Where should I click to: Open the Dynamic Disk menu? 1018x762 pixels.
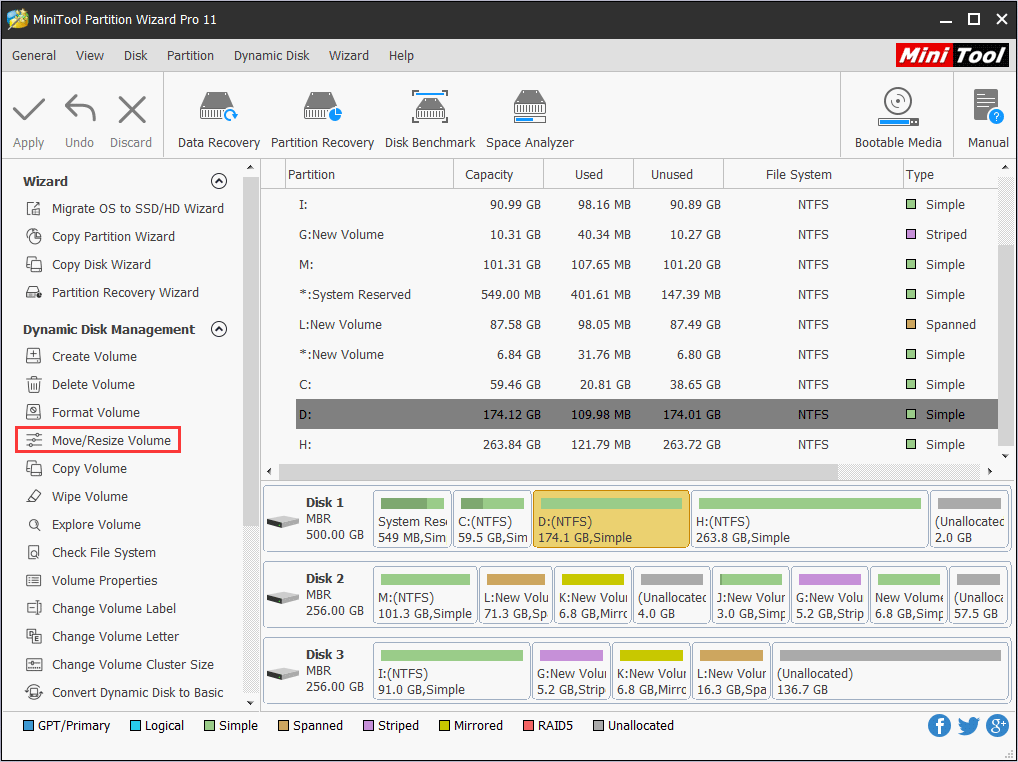click(271, 56)
